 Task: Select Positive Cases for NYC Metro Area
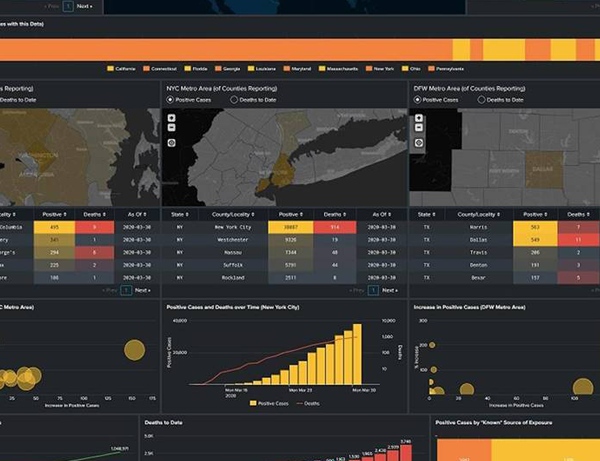(x=172, y=100)
